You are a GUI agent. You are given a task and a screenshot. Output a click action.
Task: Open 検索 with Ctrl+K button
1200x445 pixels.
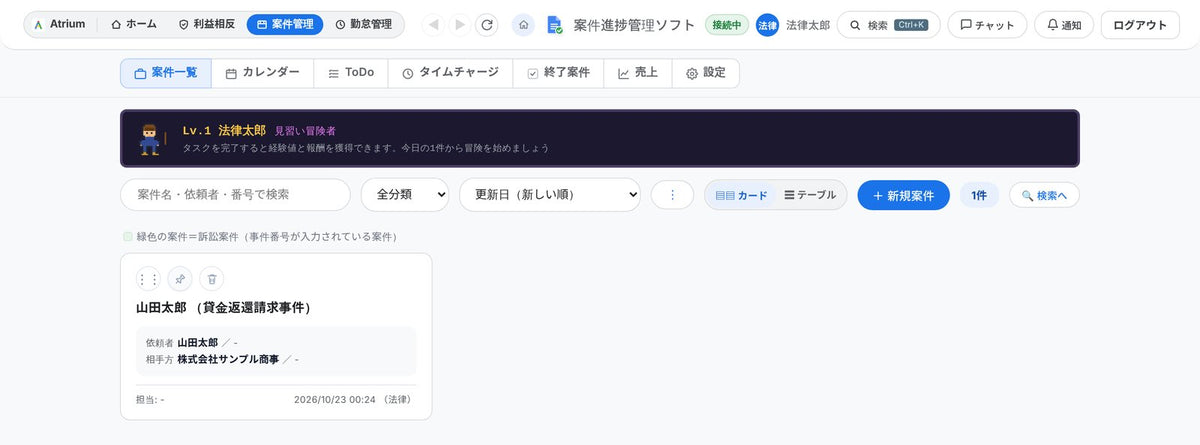(x=888, y=25)
